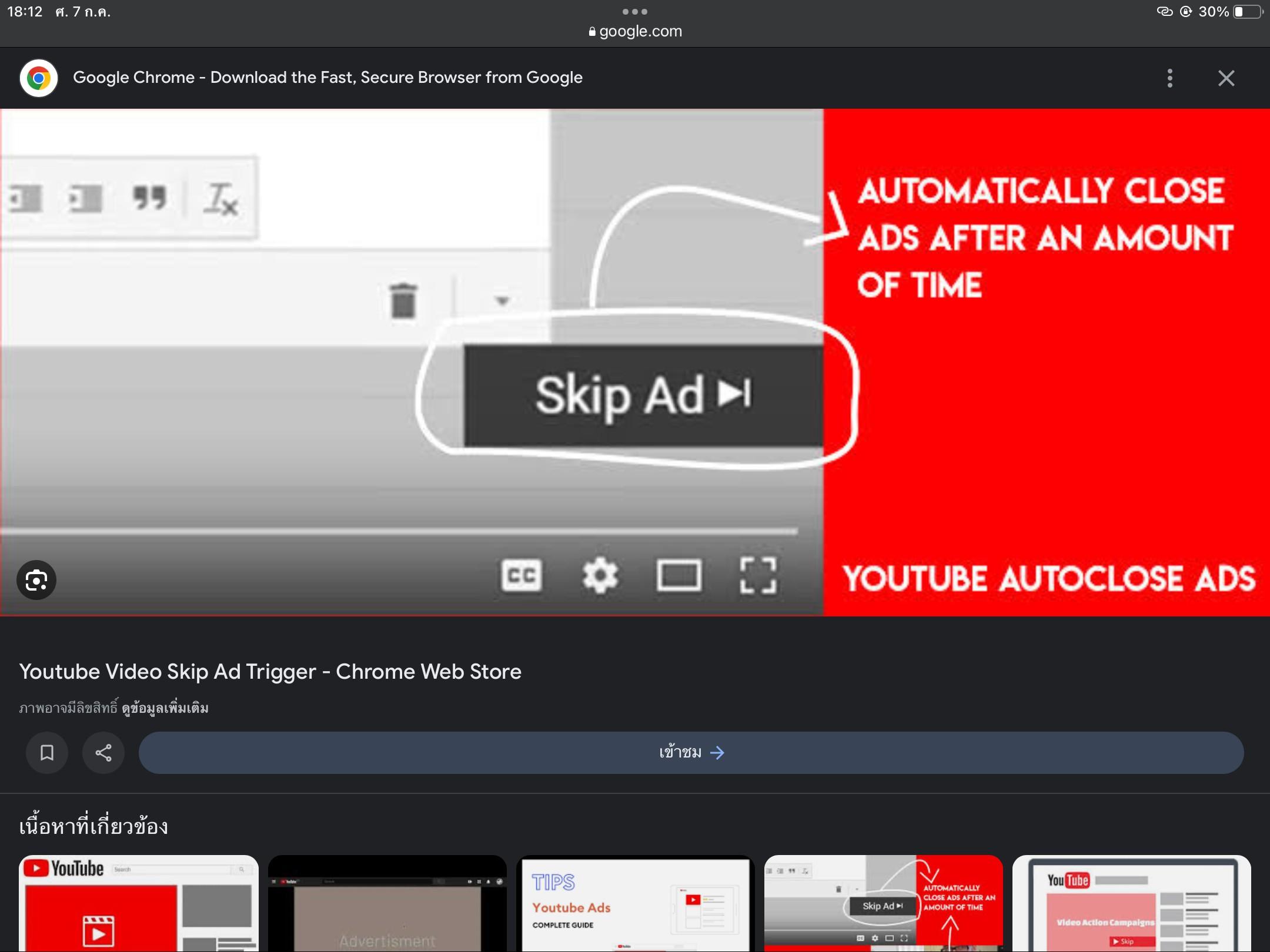This screenshot has height=952, width=1270.
Task: Click the Screenshot capture icon
Action: click(x=36, y=579)
